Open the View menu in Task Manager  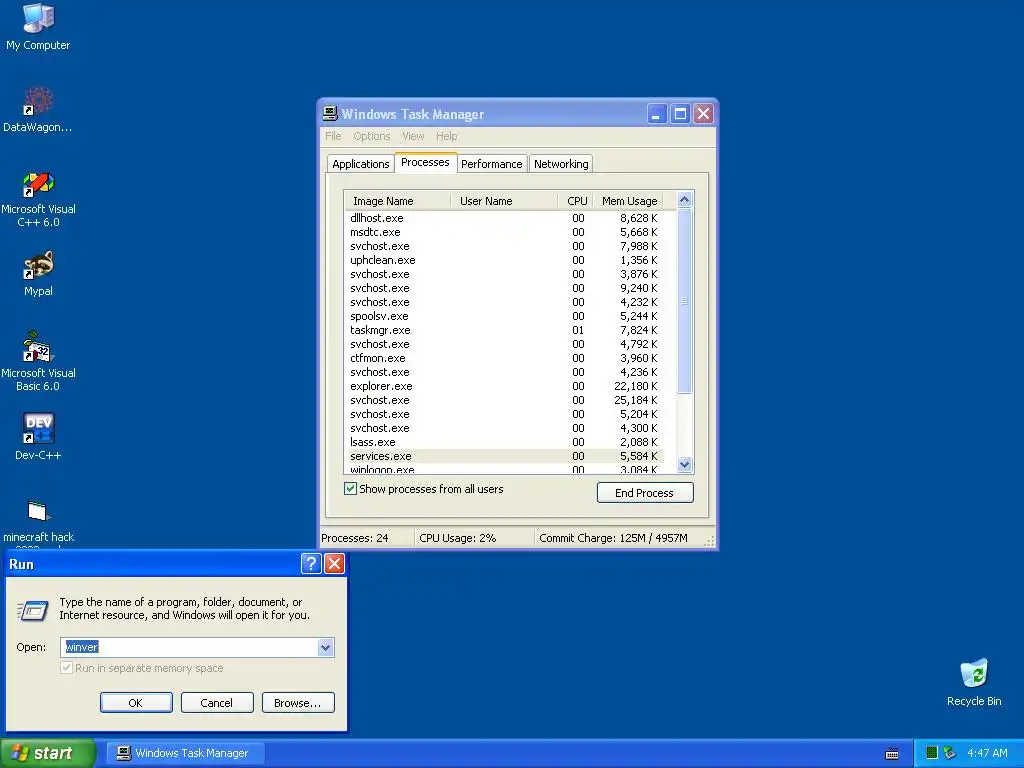[x=413, y=136]
